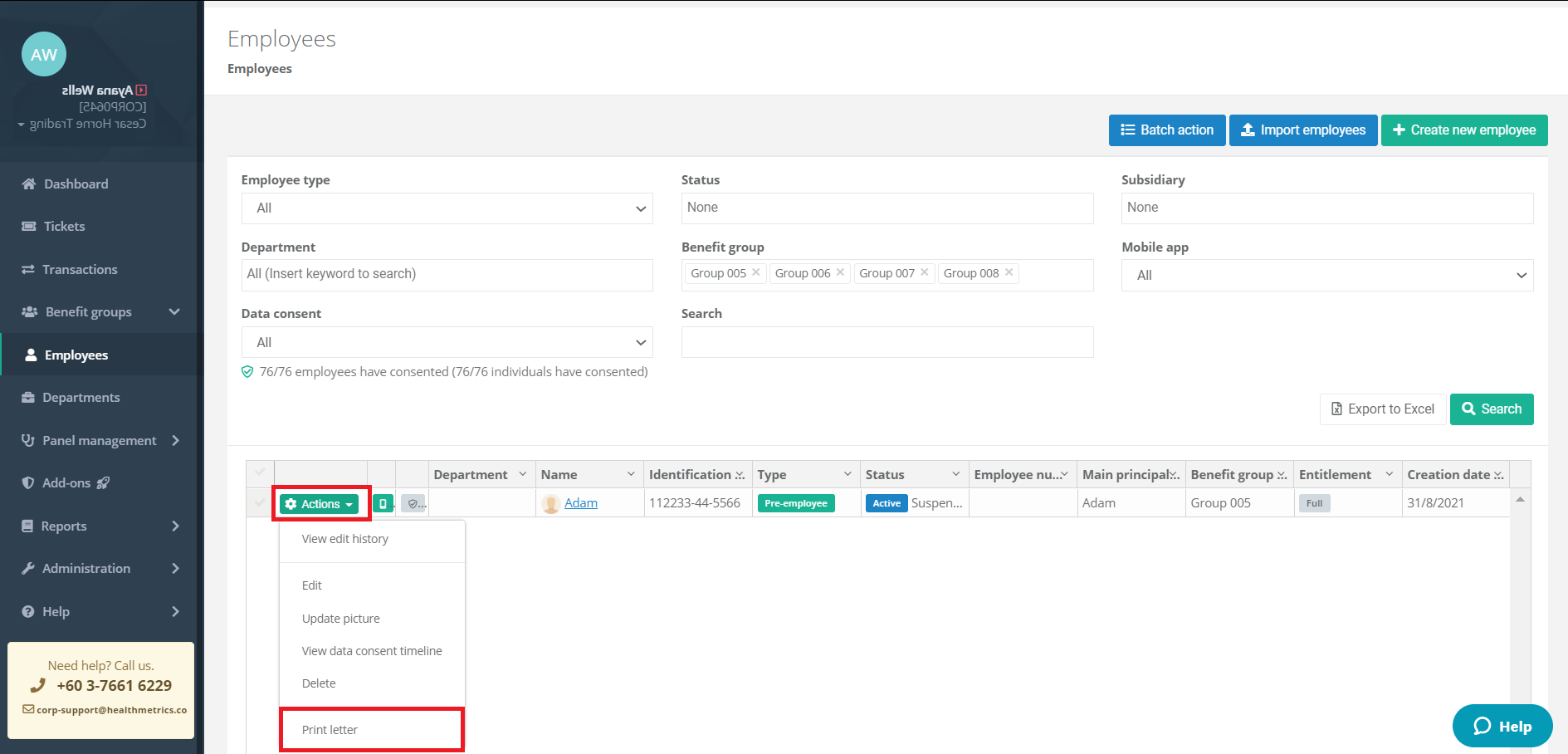This screenshot has height=754, width=1568.
Task: Click the Search keyword input field
Action: (887, 342)
